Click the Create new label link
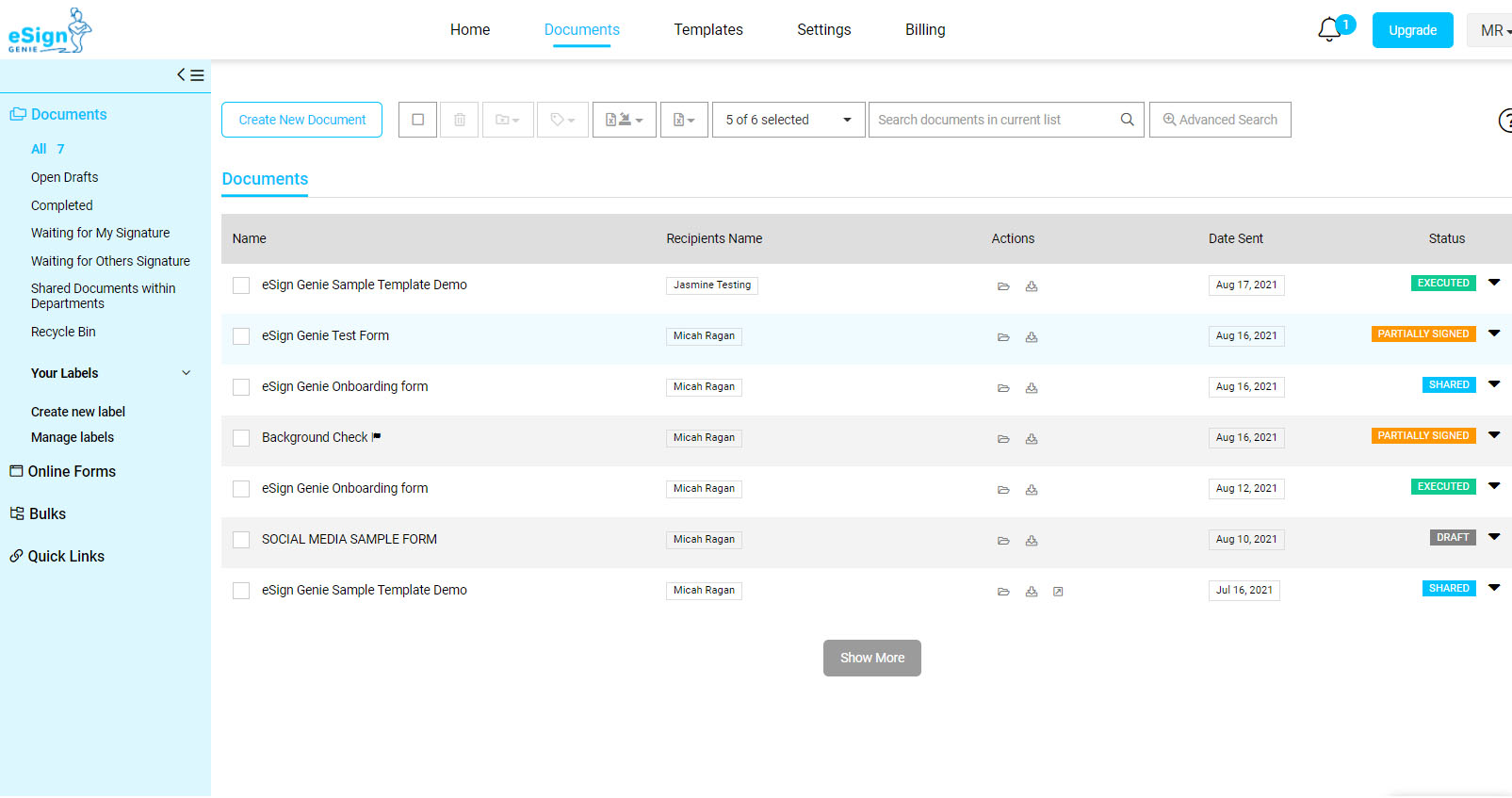The width and height of the screenshot is (1512, 798). pyautogui.click(x=78, y=412)
